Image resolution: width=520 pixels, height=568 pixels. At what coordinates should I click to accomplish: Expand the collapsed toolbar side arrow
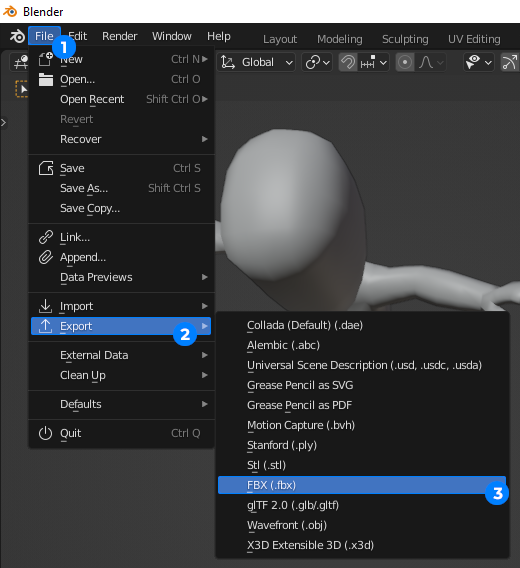[x=4, y=123]
